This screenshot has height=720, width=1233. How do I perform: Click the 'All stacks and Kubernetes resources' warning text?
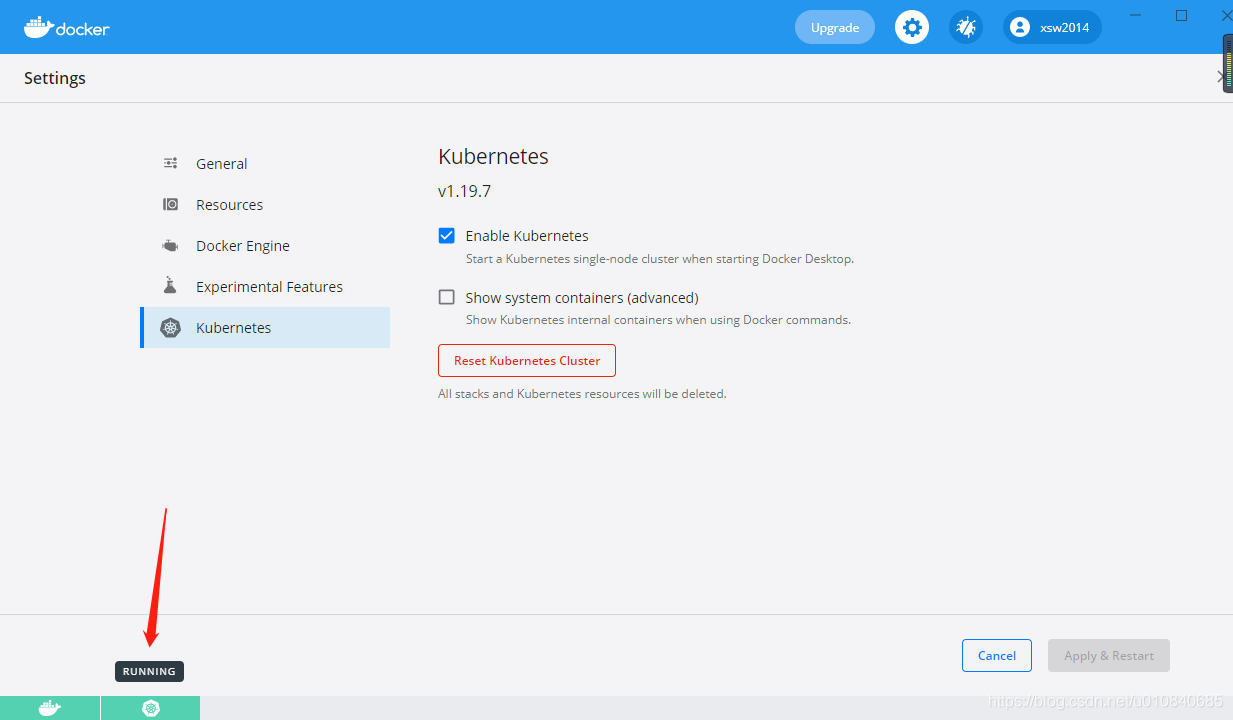click(x=582, y=394)
